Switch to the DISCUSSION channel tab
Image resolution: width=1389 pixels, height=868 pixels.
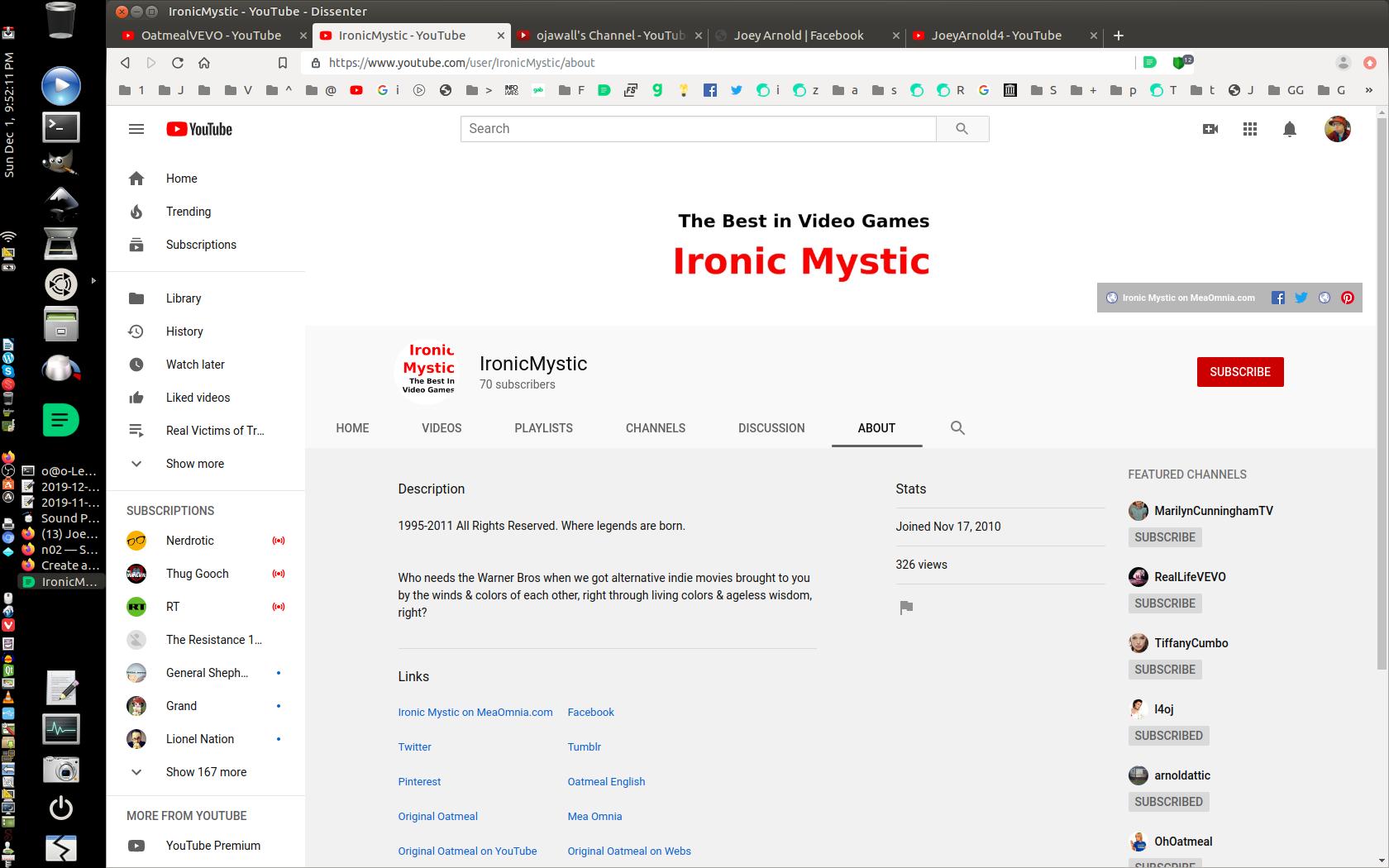(771, 428)
